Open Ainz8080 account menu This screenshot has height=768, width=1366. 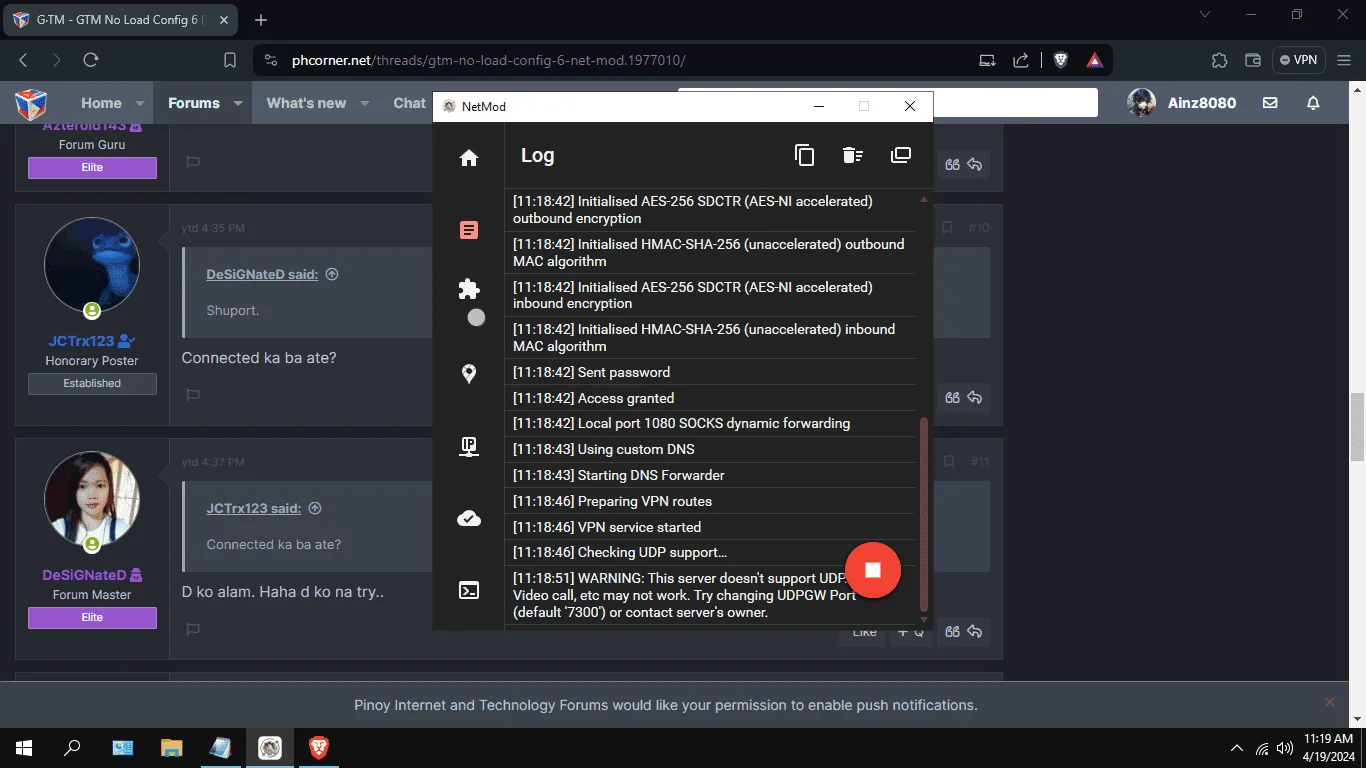(1183, 103)
